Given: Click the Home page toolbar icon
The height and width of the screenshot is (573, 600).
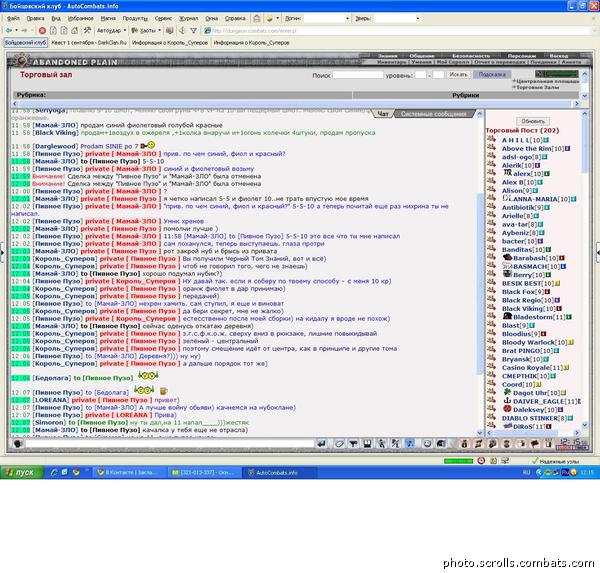Looking at the screenshot, I should (75, 30).
